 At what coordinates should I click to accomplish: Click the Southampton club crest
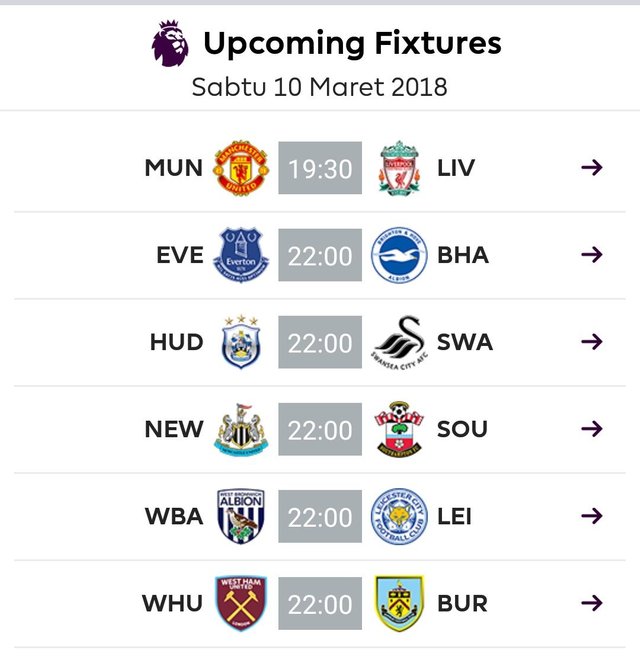click(x=399, y=429)
